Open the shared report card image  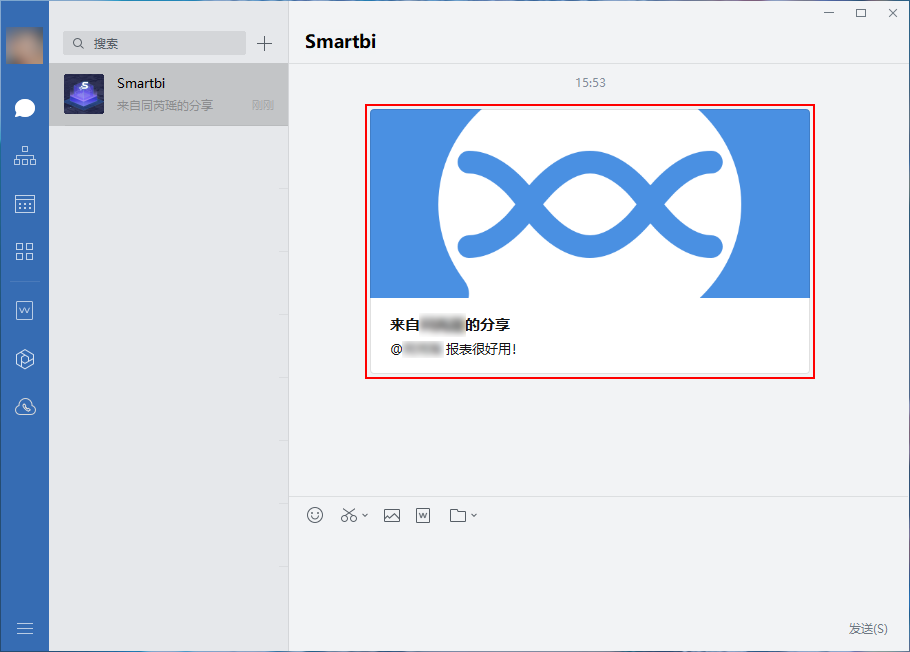[x=590, y=203]
